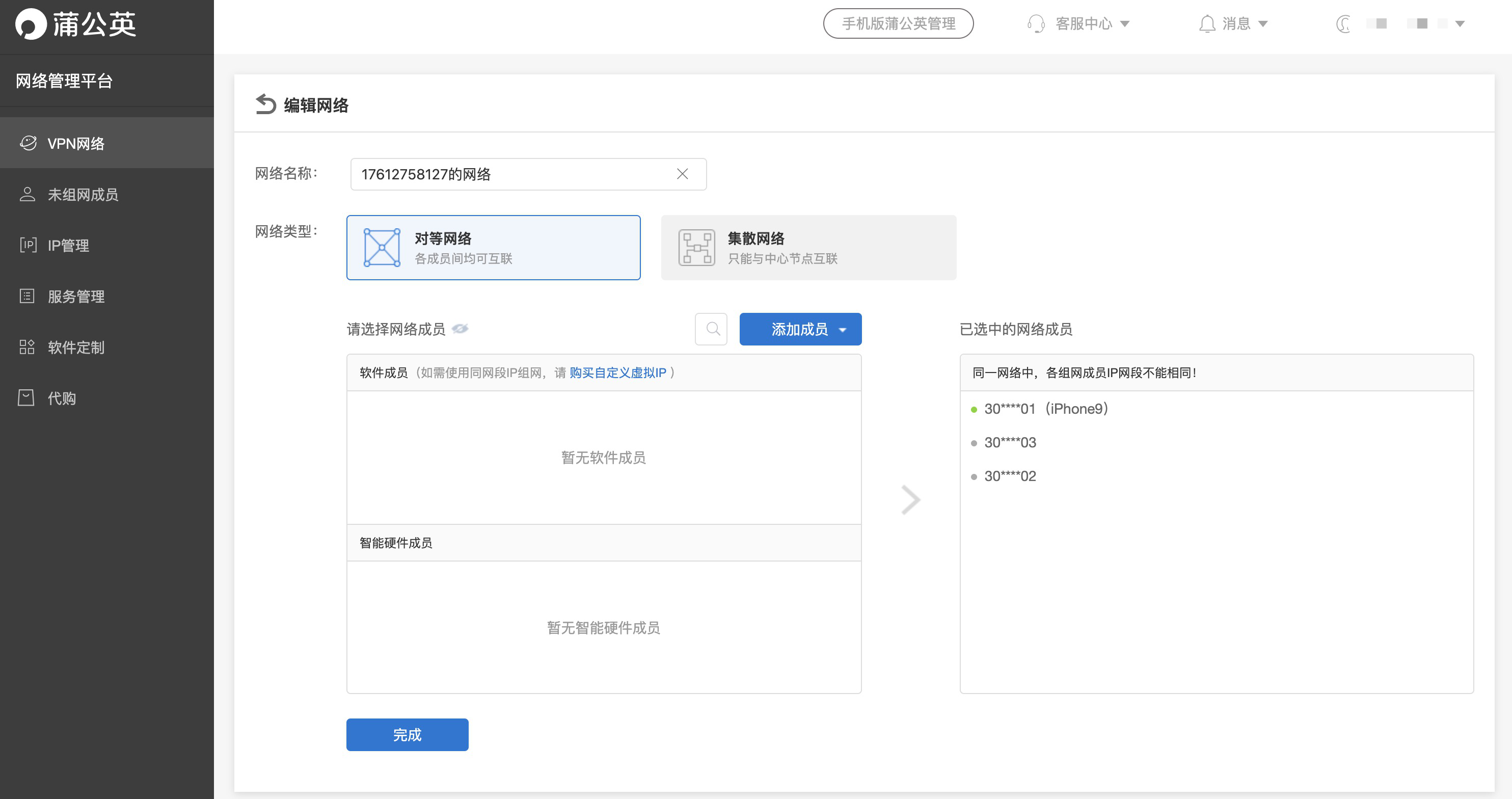Viewport: 1512px width, 799px height.
Task: Clear the 网络名称 field with the X
Action: pyautogui.click(x=682, y=174)
